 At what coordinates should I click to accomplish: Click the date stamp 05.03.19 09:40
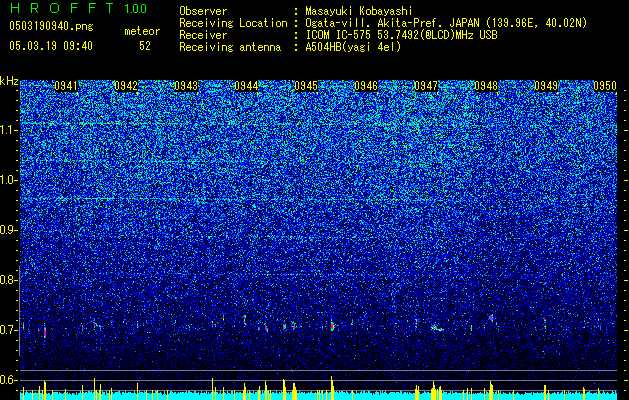(x=51, y=46)
